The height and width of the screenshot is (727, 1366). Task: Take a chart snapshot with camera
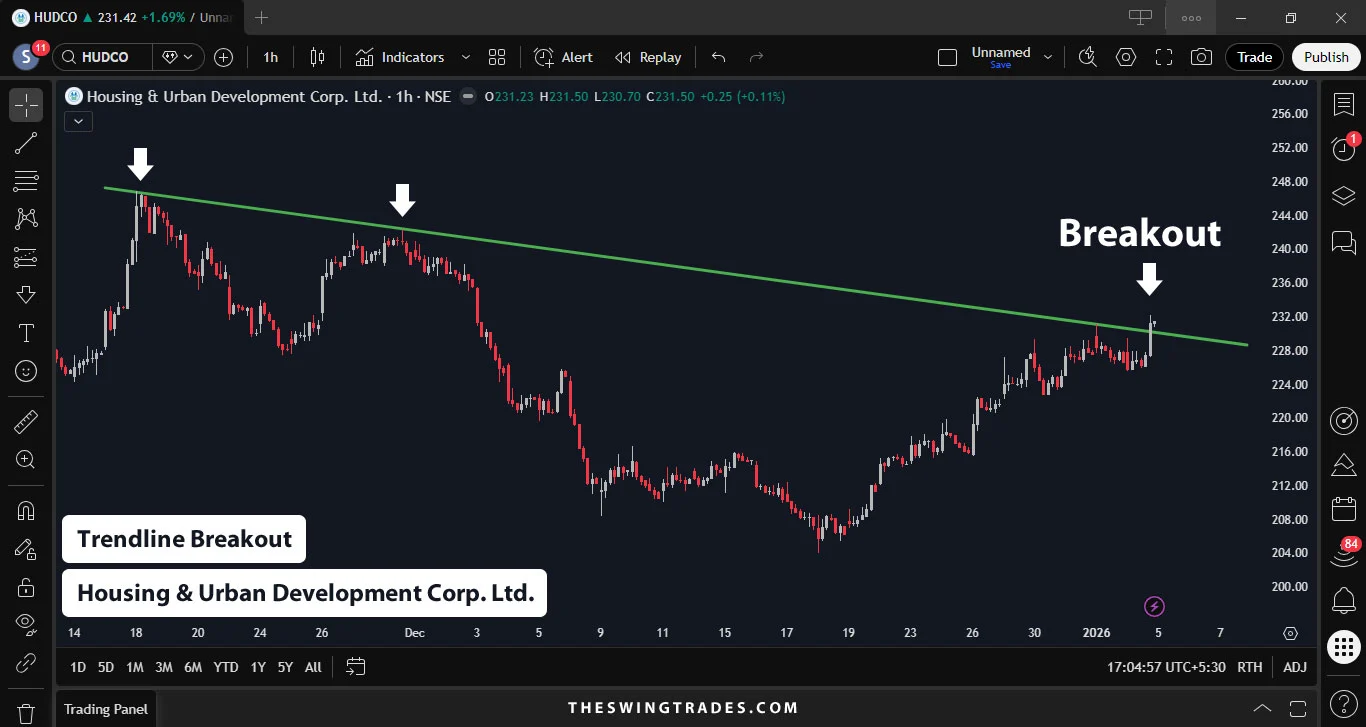coord(1201,57)
